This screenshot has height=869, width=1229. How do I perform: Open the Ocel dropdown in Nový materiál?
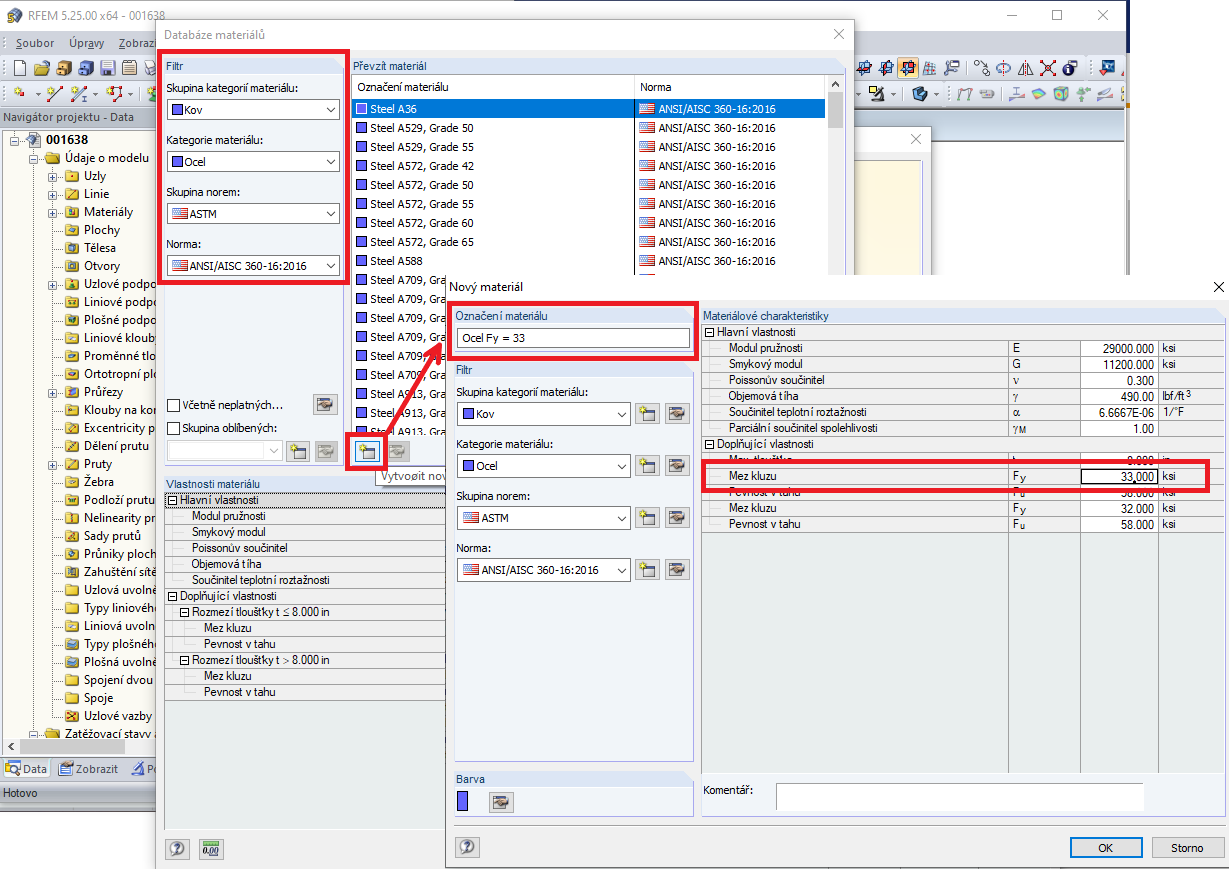(543, 465)
